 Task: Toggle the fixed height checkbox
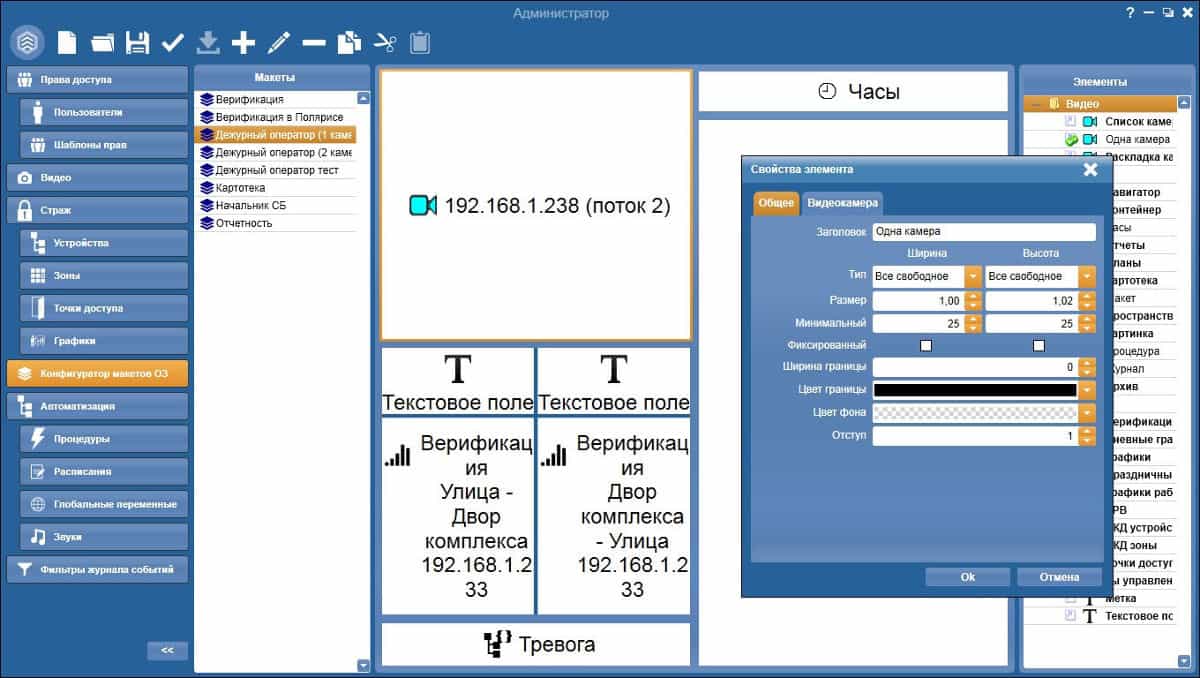pyautogui.click(x=1039, y=345)
